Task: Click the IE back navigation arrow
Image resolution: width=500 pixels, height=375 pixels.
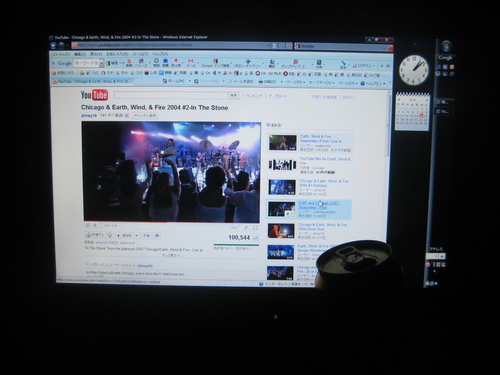Action: (53, 45)
